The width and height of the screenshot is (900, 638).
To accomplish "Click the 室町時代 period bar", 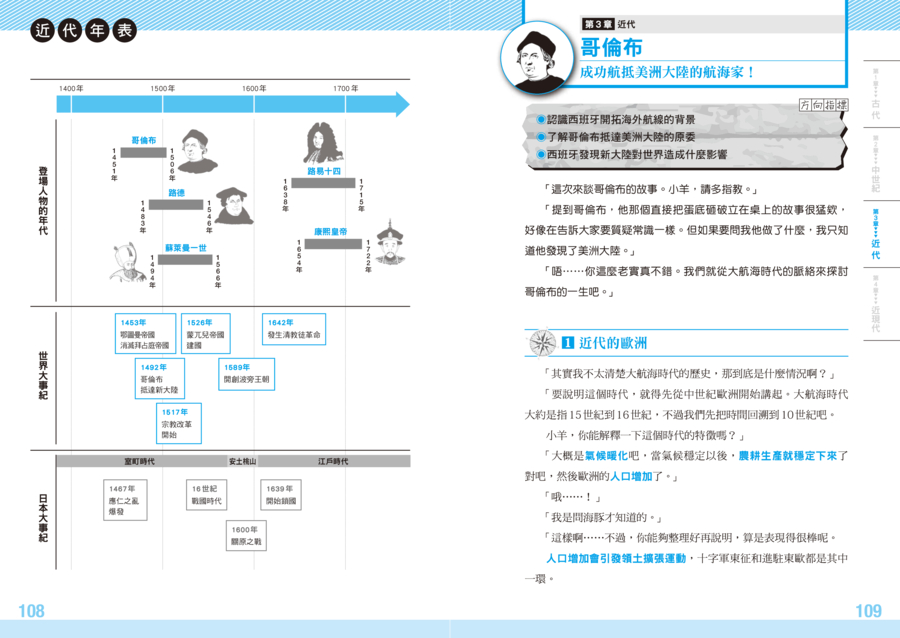I will click(142, 461).
